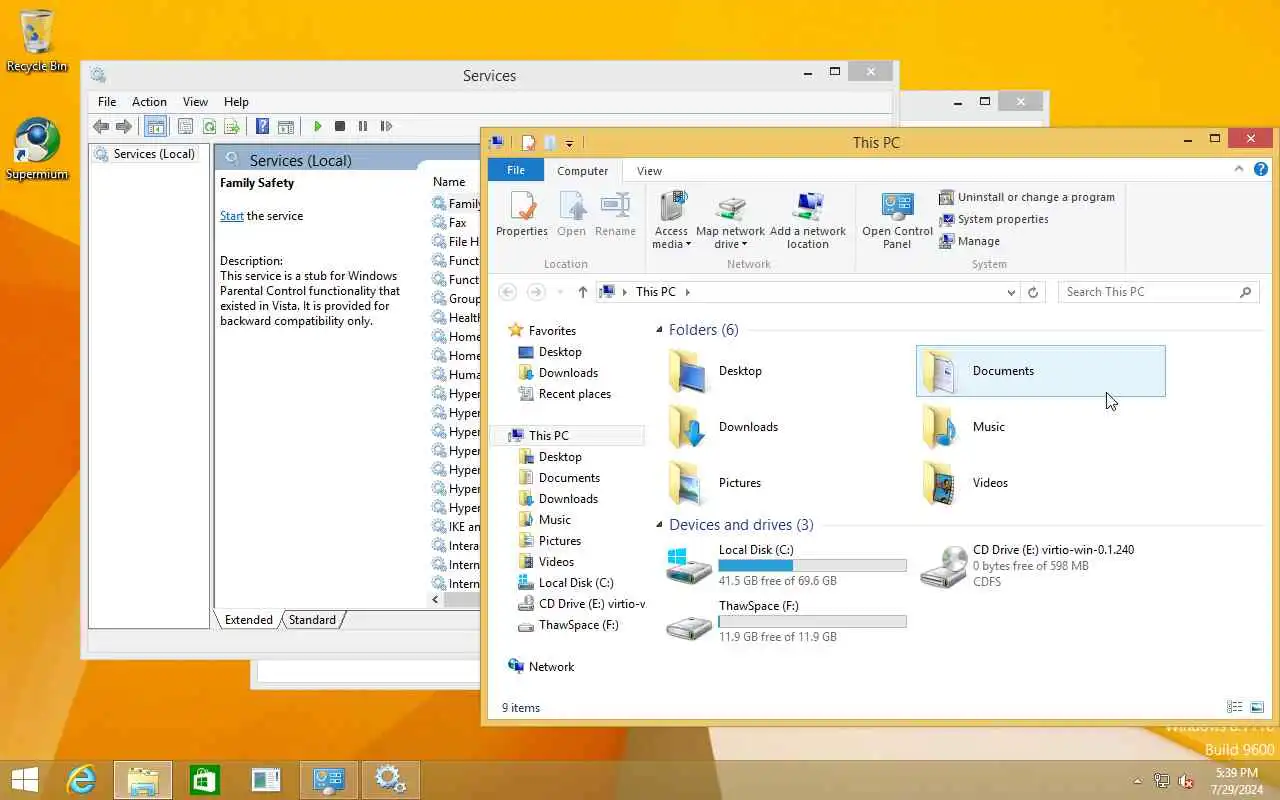Click the Stop Service square icon in Services

[340, 126]
